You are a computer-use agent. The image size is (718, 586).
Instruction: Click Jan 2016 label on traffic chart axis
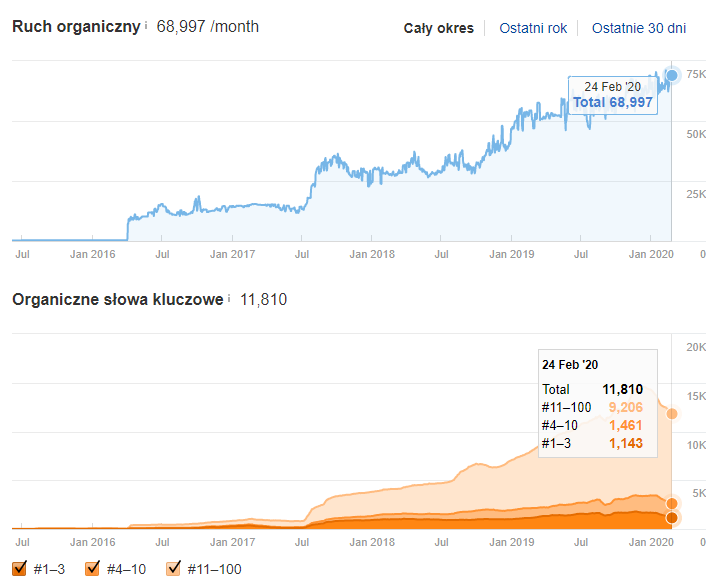[x=92, y=254]
